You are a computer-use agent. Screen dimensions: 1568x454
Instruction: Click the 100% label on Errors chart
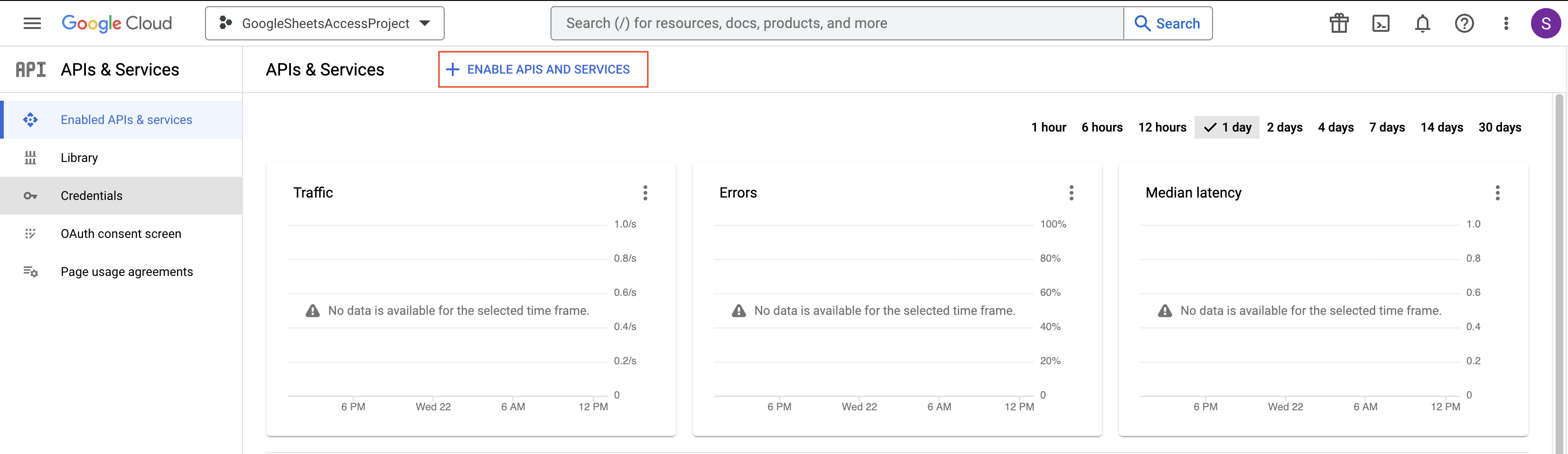[1053, 224]
